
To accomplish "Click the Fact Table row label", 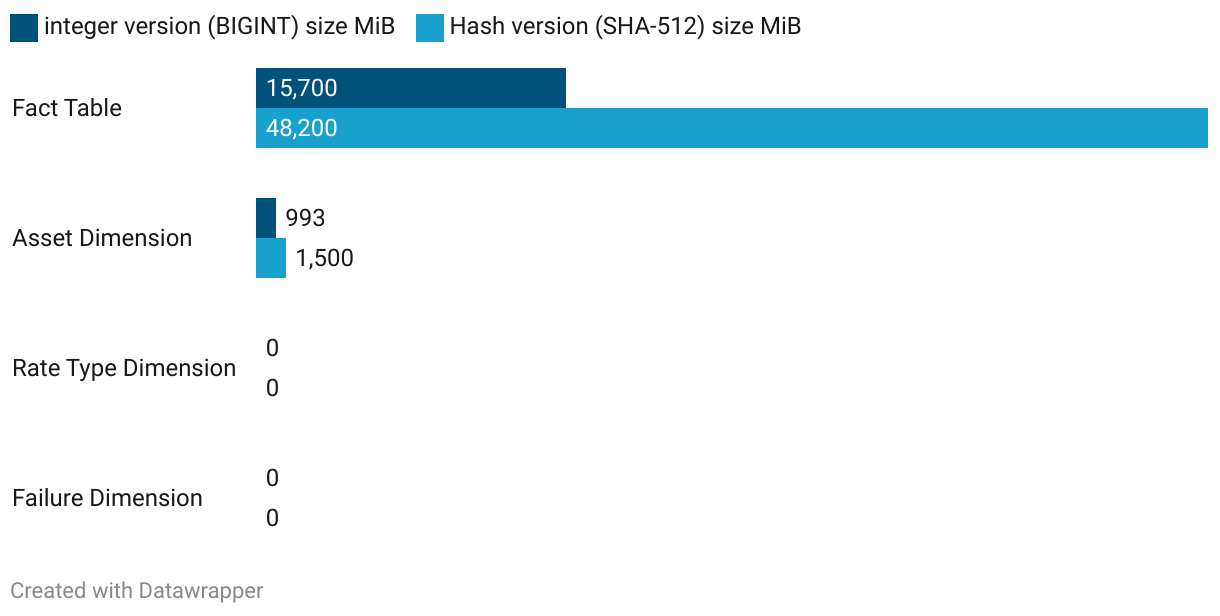I will [67, 108].
